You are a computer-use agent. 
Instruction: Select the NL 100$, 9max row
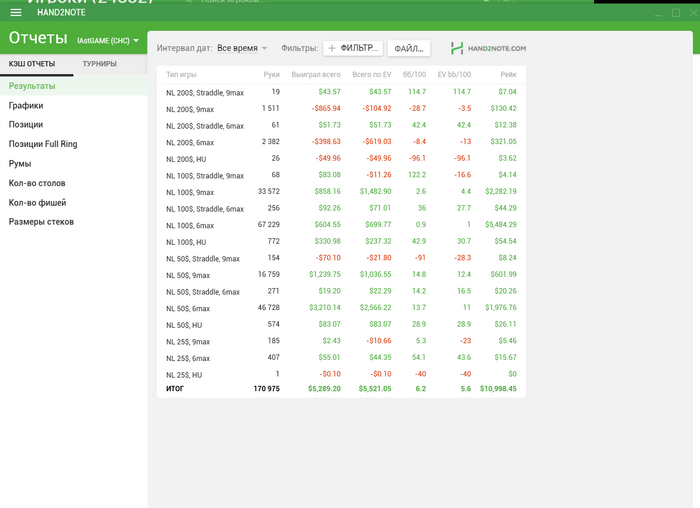[341, 192]
